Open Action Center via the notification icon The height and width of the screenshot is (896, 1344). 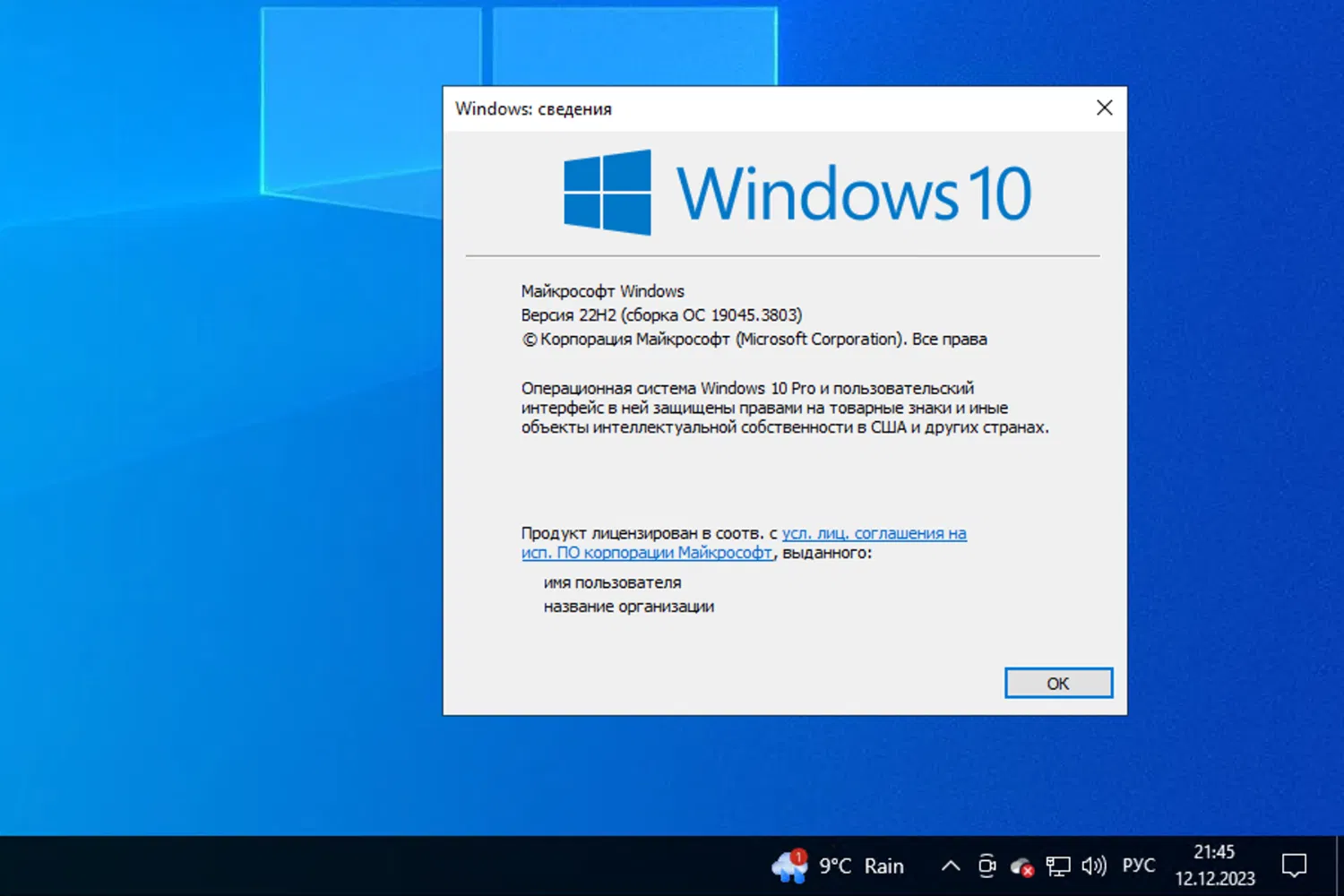(1294, 864)
